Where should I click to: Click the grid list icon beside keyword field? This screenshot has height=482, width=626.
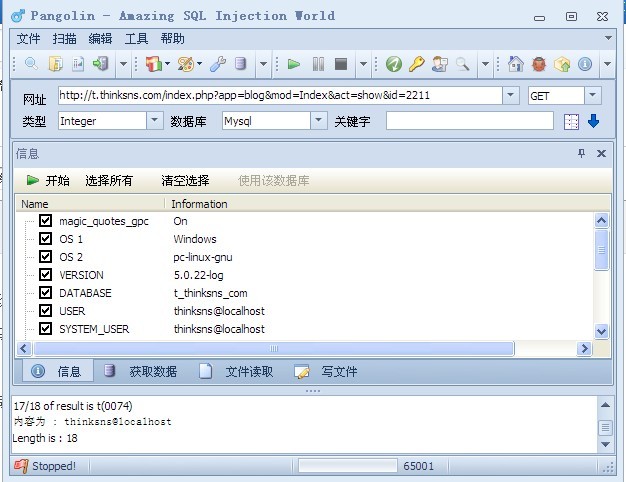(x=571, y=122)
